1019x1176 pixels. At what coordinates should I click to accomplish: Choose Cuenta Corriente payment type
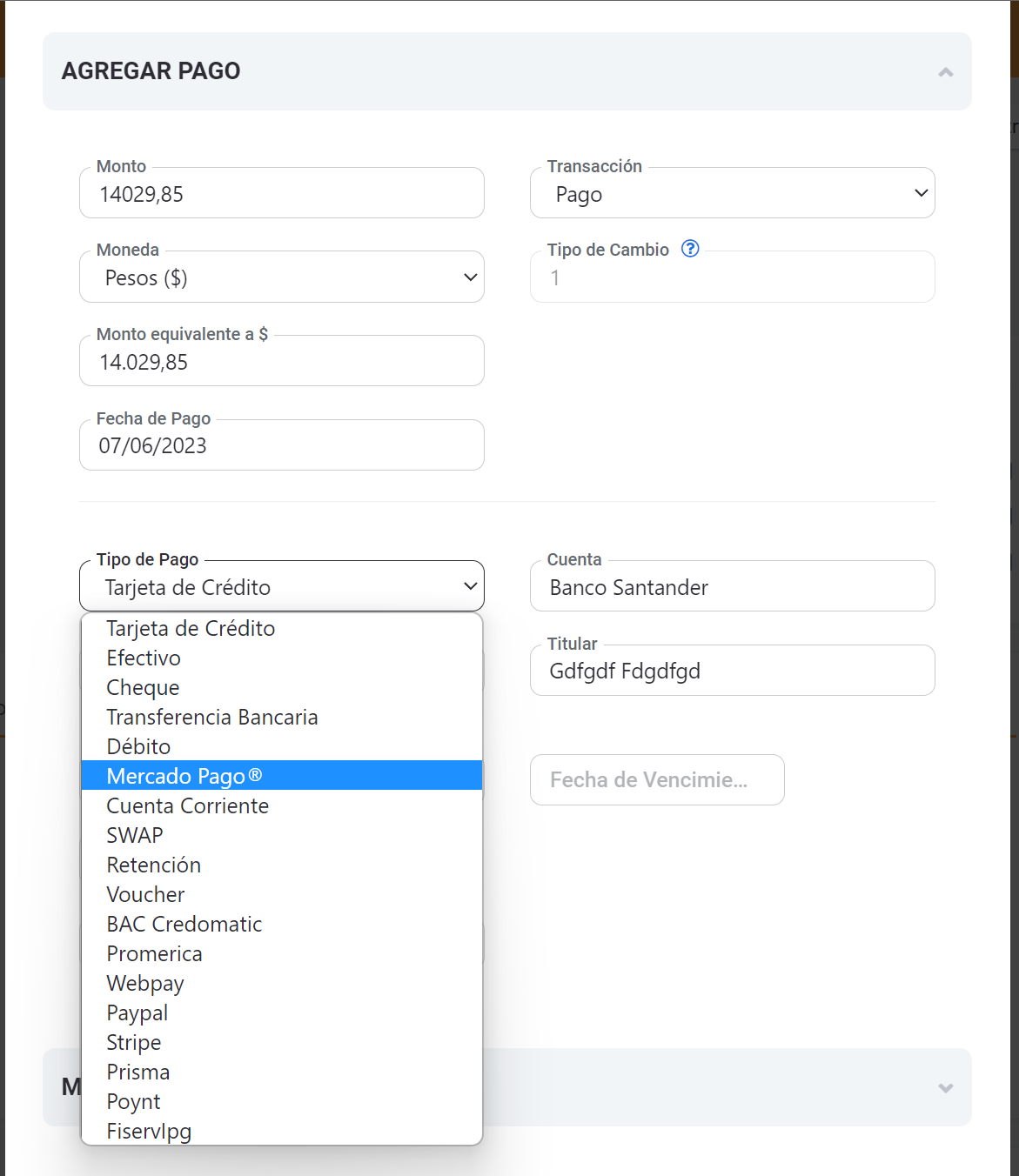[187, 806]
